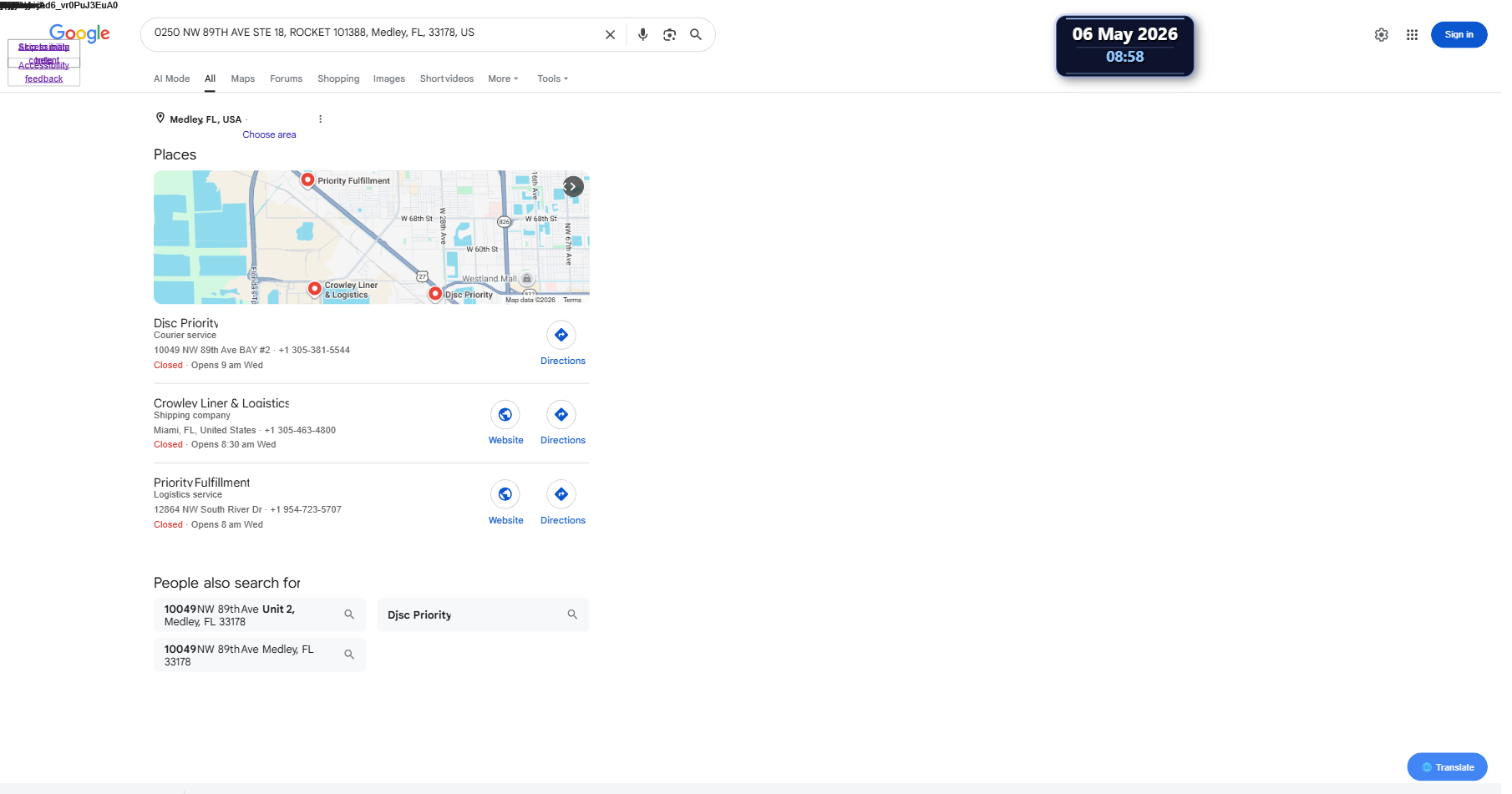Open the Disc Priority place listing
1512x794 pixels.
click(x=186, y=323)
